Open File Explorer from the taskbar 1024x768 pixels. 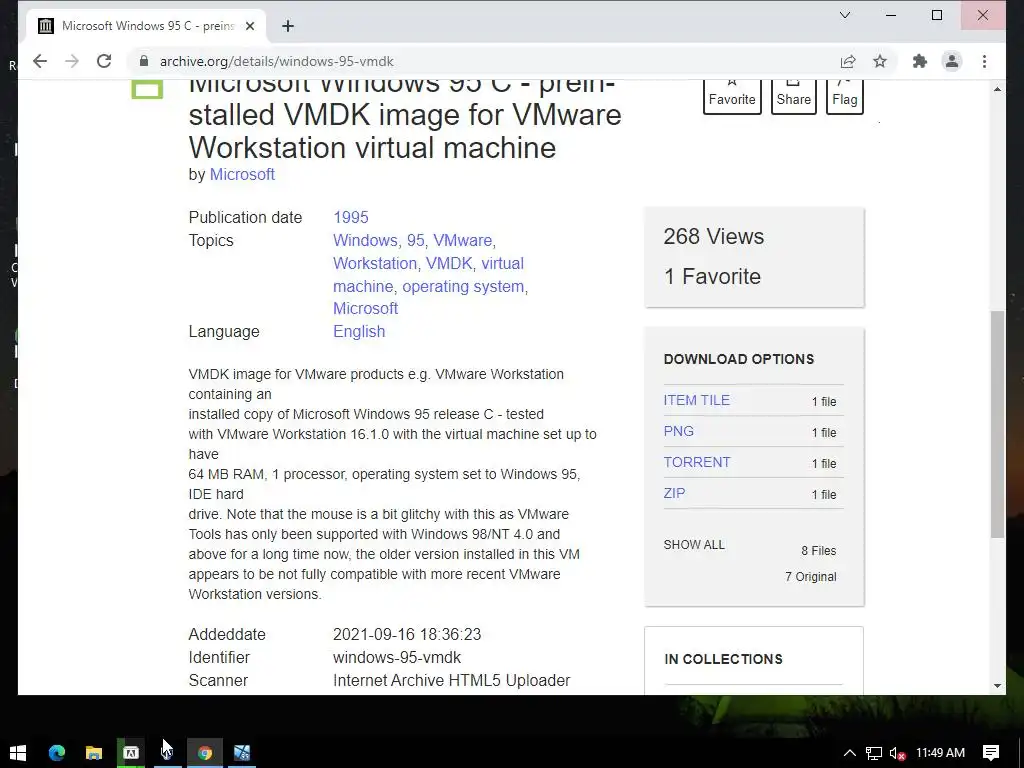94,753
